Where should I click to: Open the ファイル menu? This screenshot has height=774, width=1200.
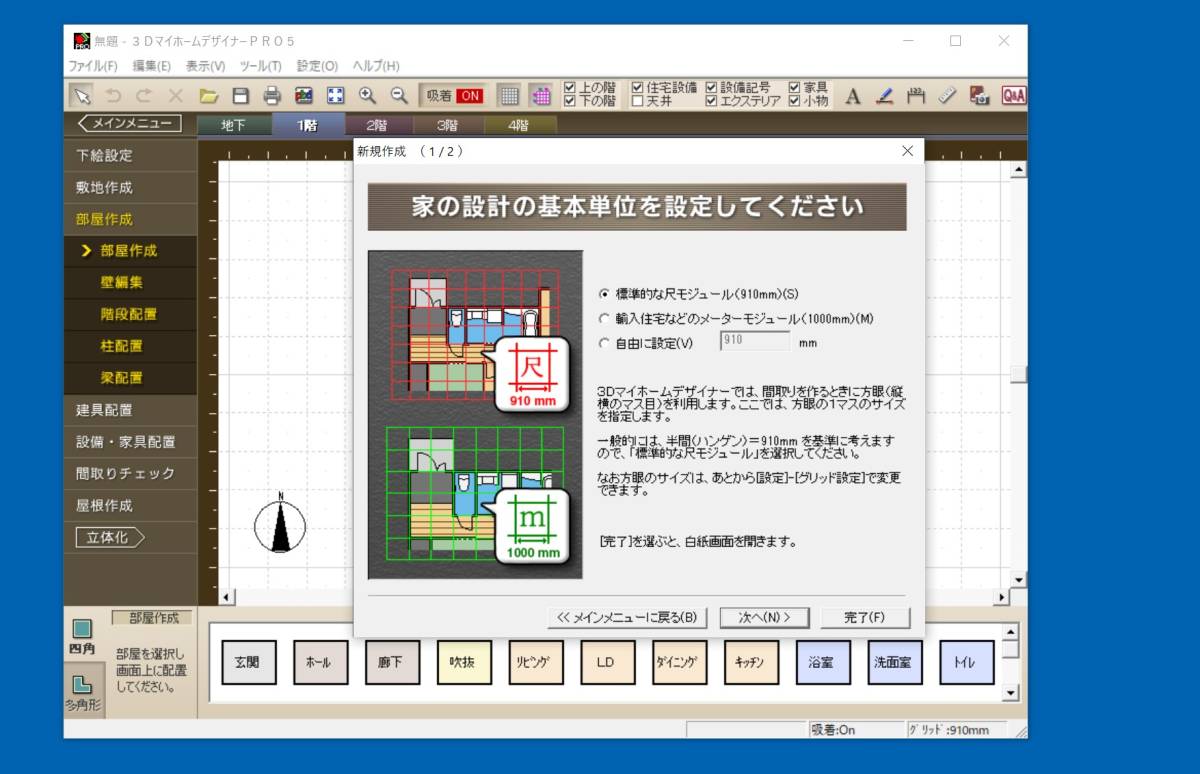(92, 66)
